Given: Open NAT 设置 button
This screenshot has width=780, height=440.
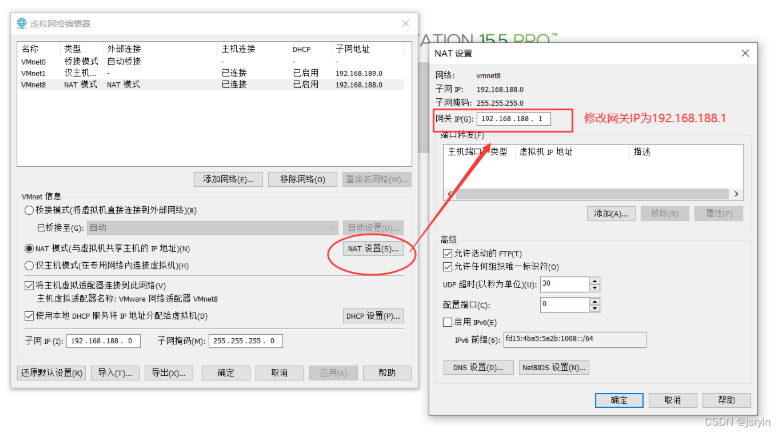Looking at the screenshot, I should coord(373,248).
